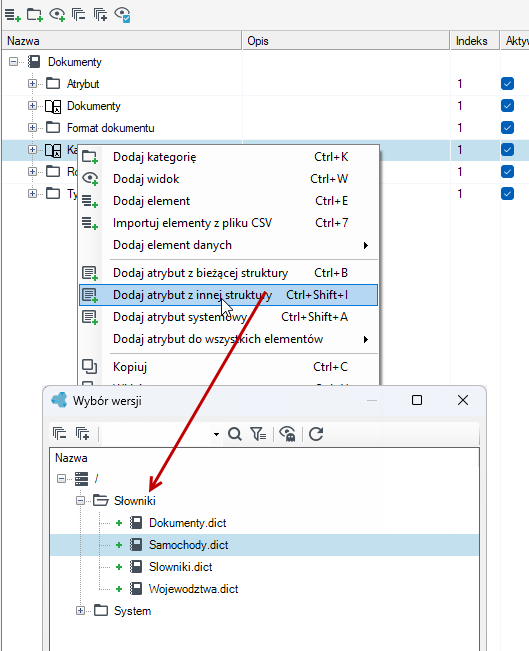This screenshot has width=529, height=651.
Task: Expand the Dokumenty child tree node
Action: [32, 106]
